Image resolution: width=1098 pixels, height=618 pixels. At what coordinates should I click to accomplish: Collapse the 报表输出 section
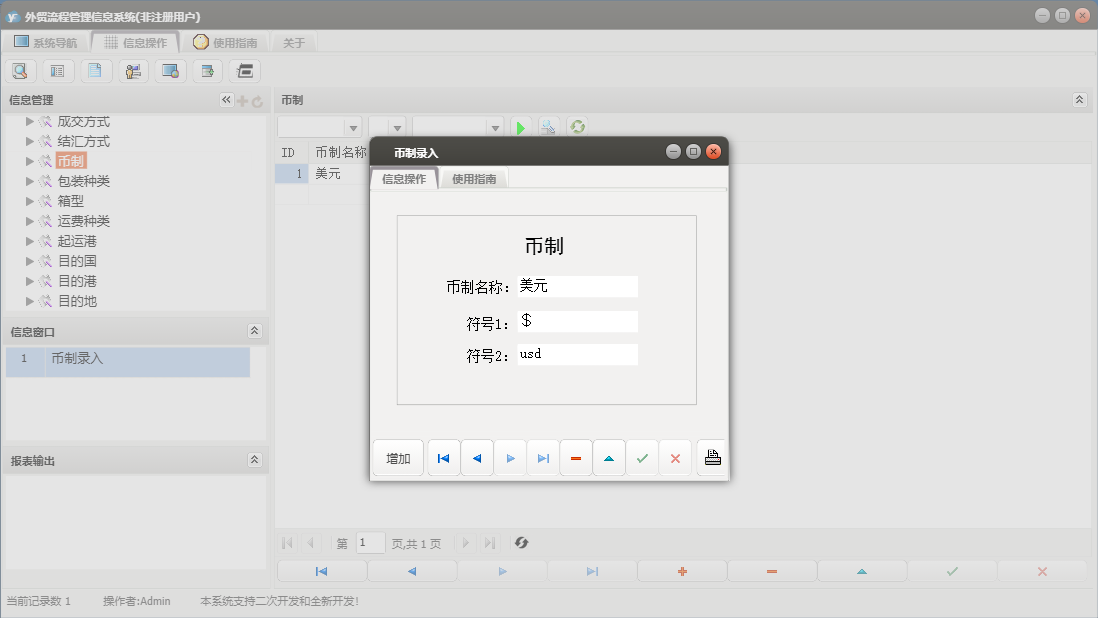[255, 459]
